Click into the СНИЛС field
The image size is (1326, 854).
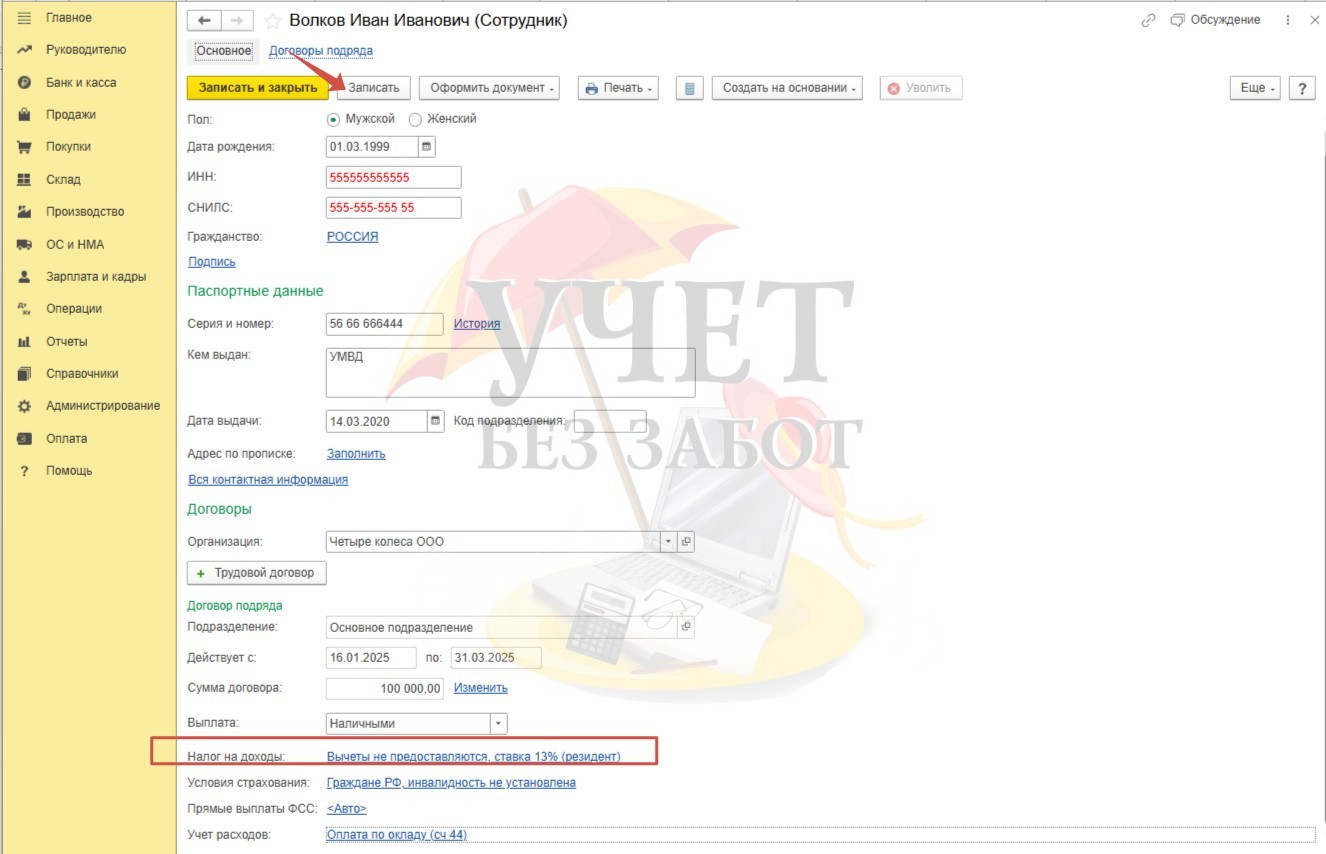pyautogui.click(x=394, y=208)
